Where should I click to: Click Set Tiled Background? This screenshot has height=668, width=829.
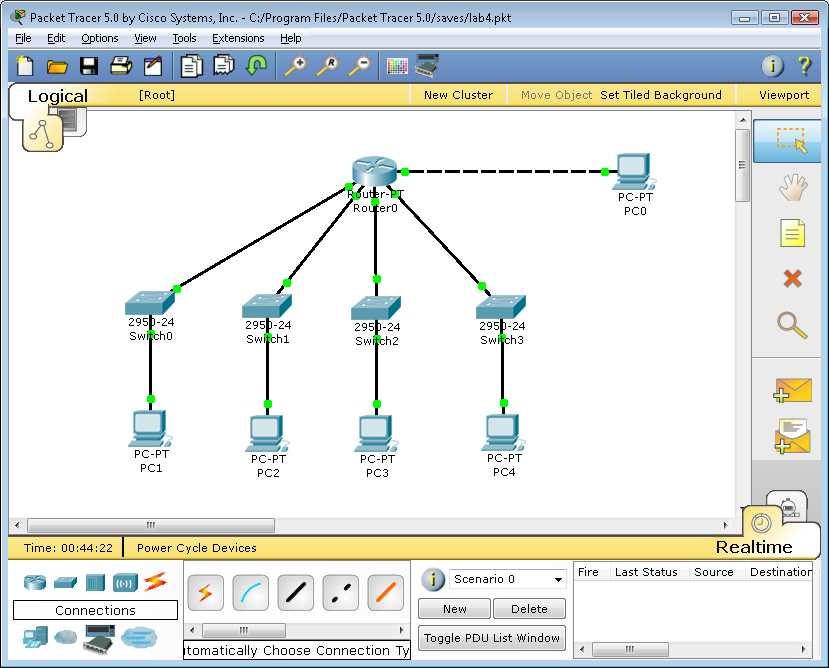point(660,95)
